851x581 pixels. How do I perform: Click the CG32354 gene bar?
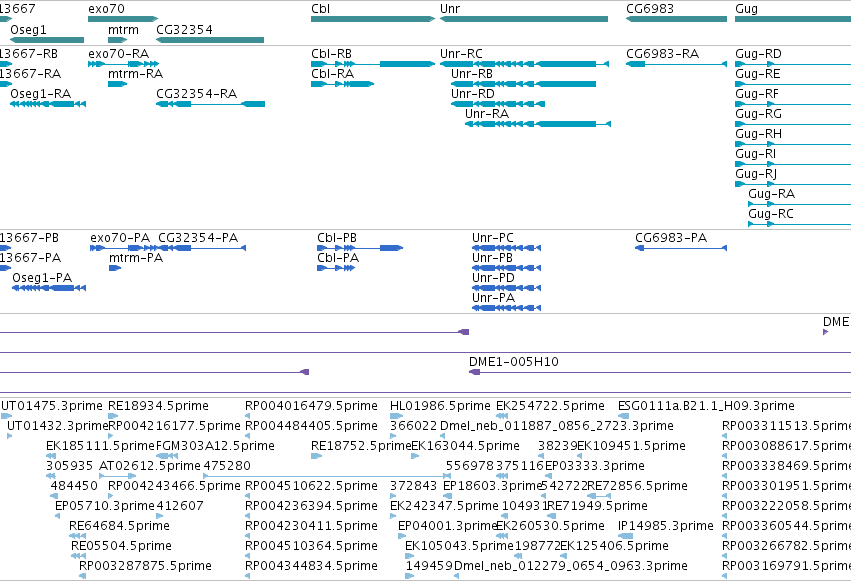(210, 40)
